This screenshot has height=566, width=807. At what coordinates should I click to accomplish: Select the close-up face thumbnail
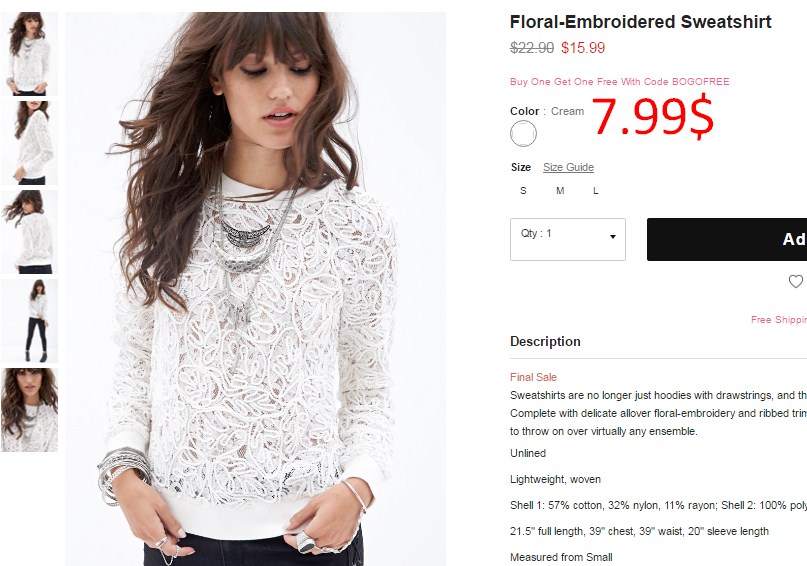[29, 410]
